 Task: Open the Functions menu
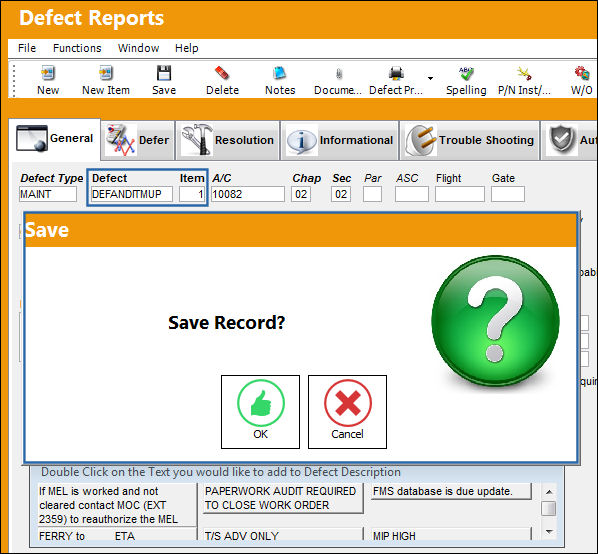pyautogui.click(x=77, y=48)
